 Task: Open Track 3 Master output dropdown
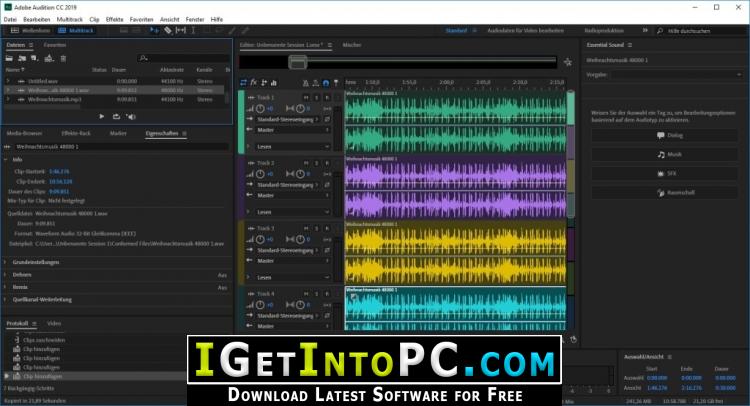(x=293, y=261)
